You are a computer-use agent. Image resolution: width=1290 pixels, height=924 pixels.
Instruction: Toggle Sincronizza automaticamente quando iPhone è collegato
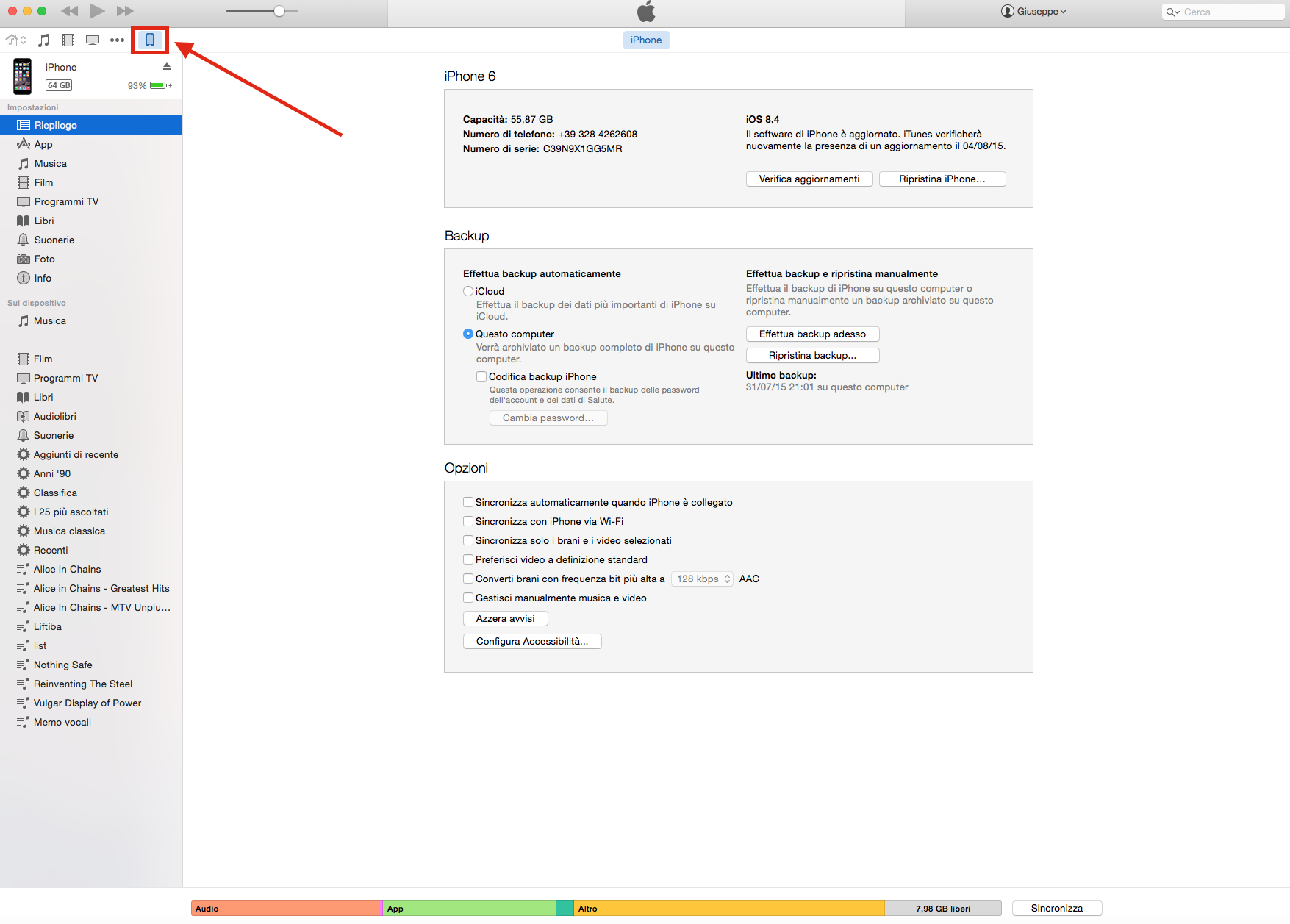point(468,502)
